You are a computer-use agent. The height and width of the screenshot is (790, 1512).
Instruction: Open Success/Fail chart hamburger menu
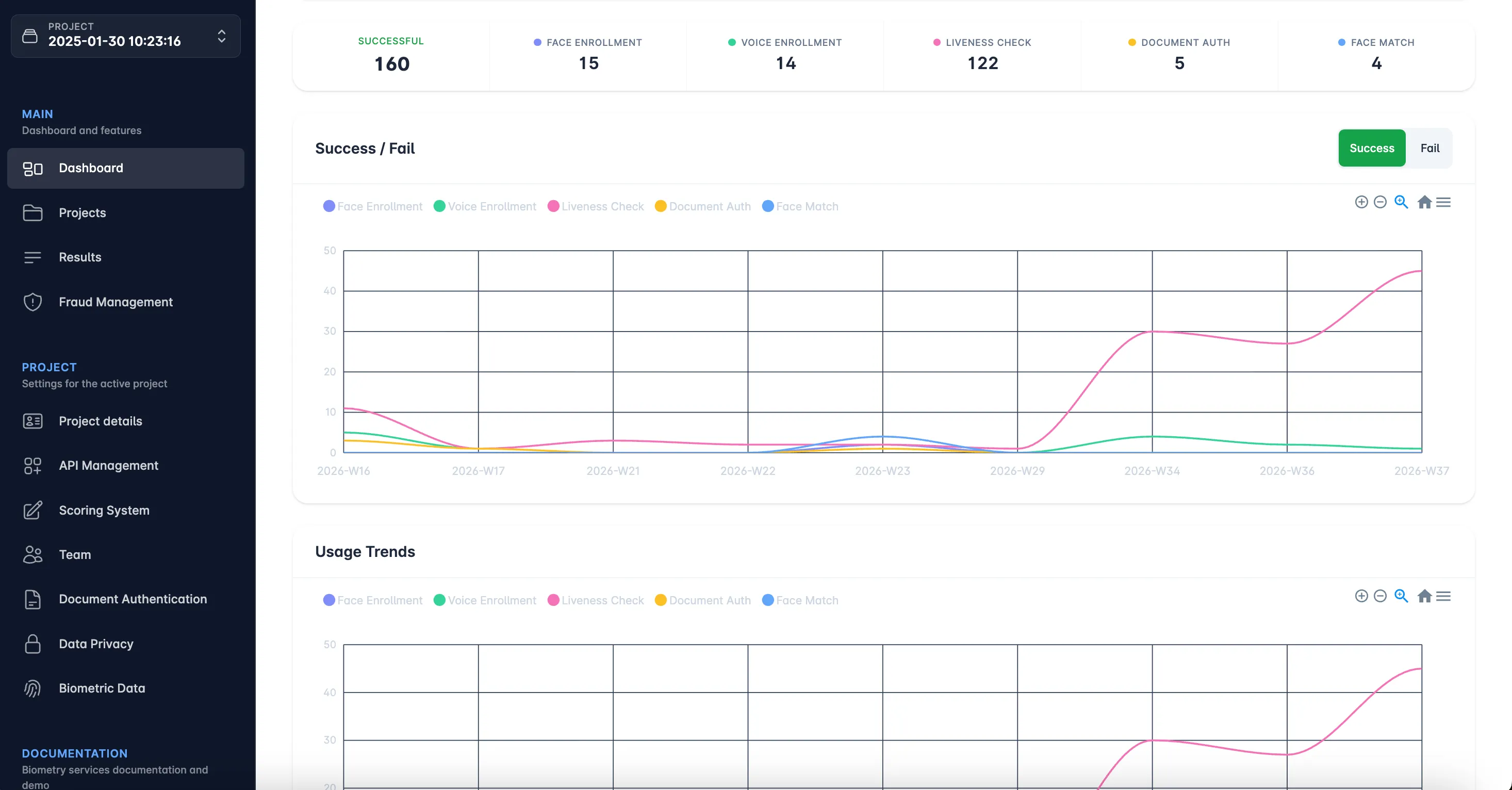point(1443,203)
